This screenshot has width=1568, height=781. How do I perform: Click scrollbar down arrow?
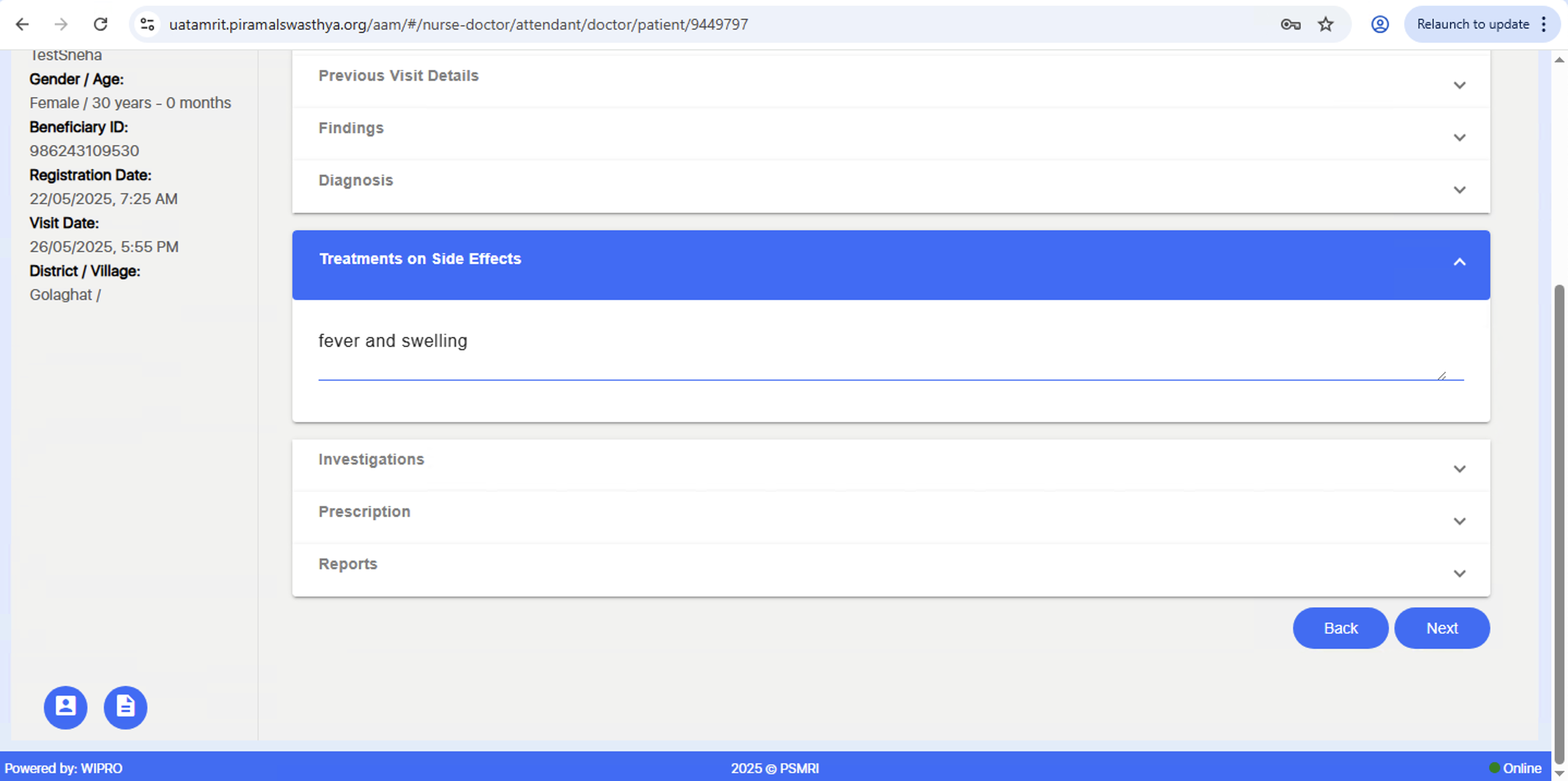point(1559,773)
